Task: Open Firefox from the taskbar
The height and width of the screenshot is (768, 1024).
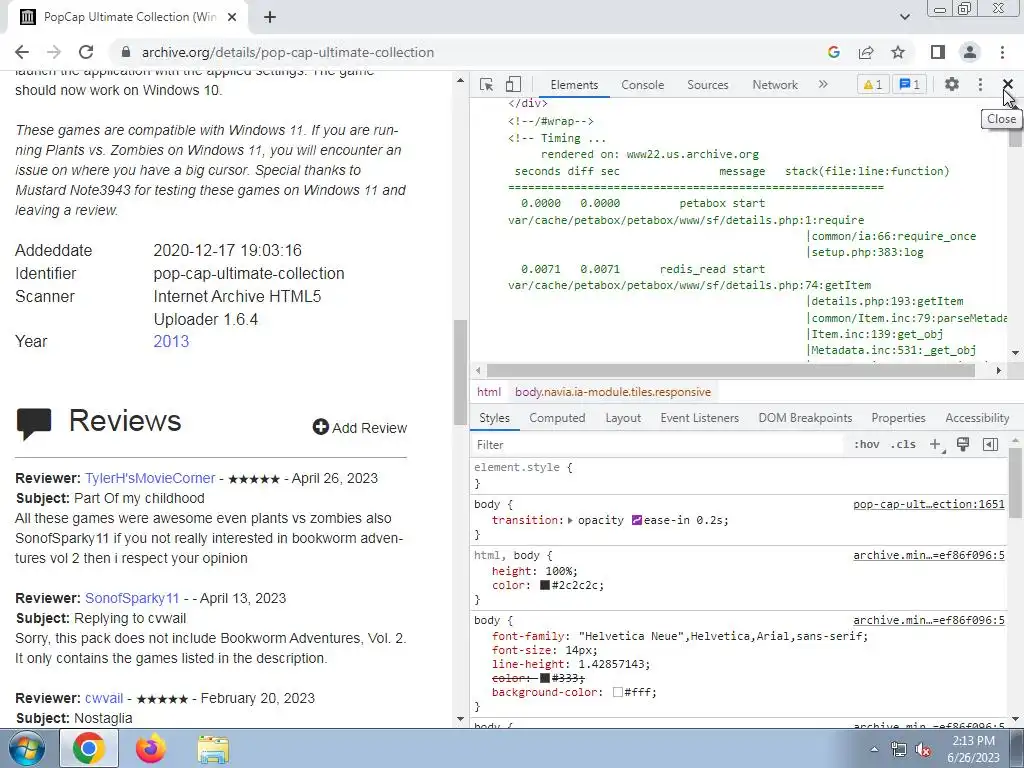Action: click(150, 748)
